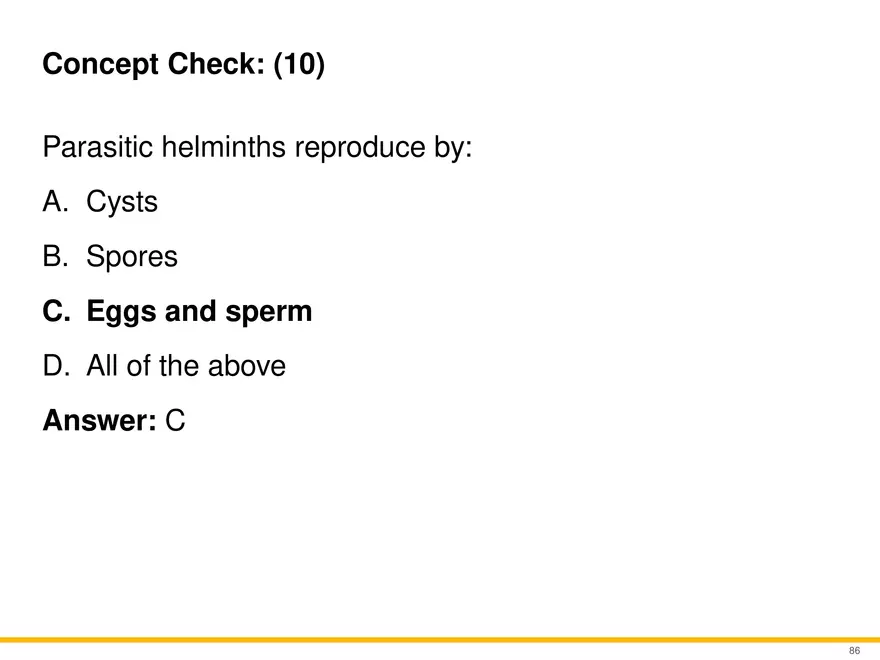Select the bold option "Eggs and sperm"
880x660 pixels.
coord(199,312)
